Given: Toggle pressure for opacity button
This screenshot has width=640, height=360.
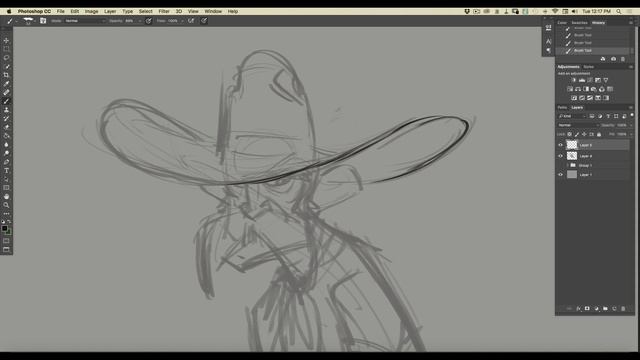Looking at the screenshot, I should tap(149, 21).
